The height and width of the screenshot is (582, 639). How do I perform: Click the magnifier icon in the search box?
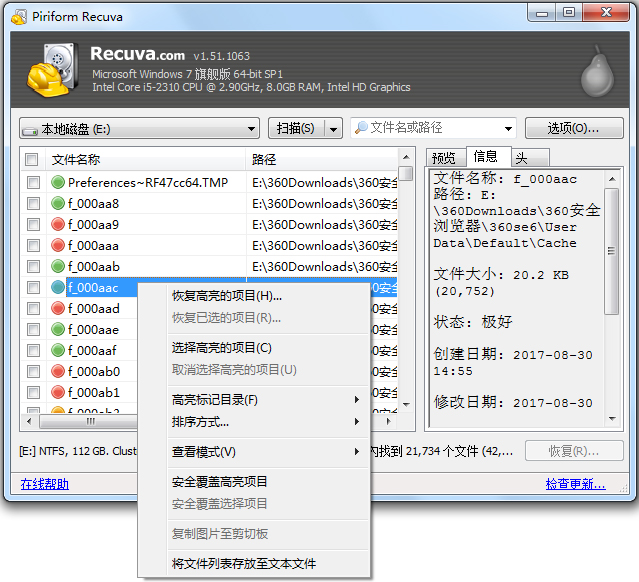pos(361,128)
